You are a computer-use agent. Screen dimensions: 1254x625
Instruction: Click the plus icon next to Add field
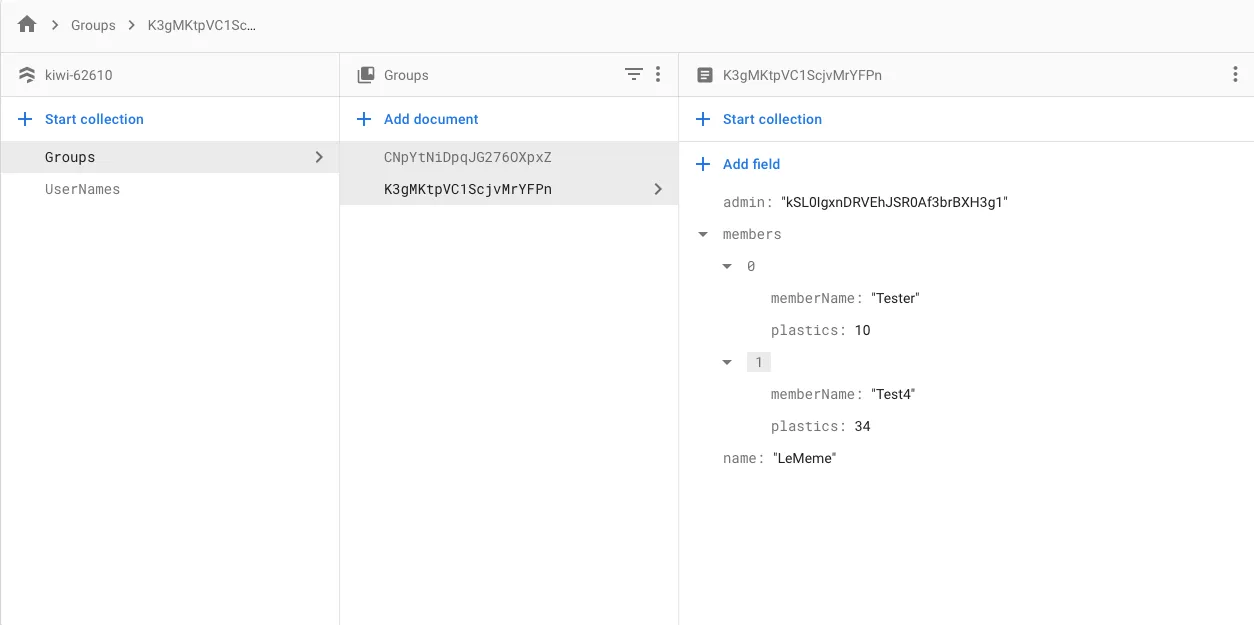pyautogui.click(x=703, y=164)
